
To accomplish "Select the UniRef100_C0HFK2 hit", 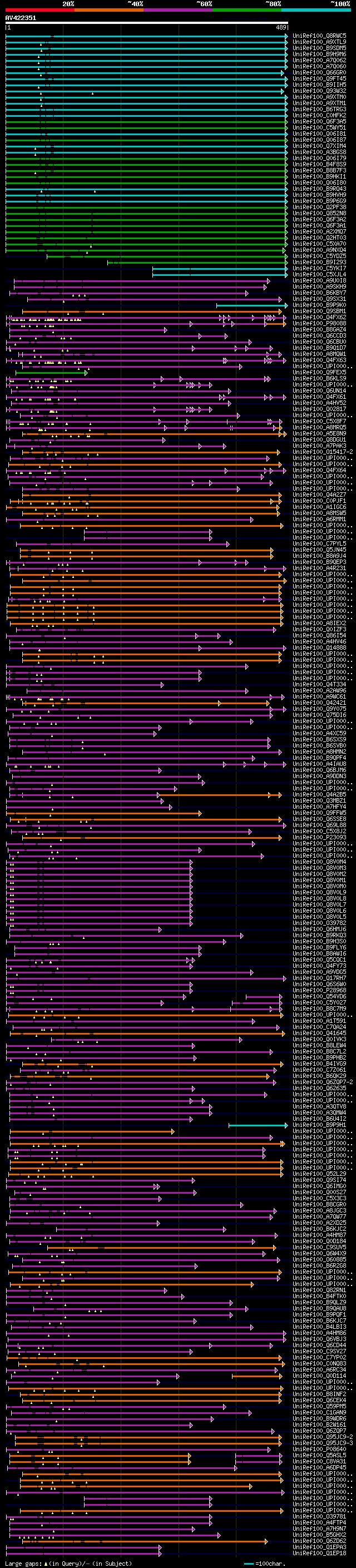I will (x=319, y=115).
